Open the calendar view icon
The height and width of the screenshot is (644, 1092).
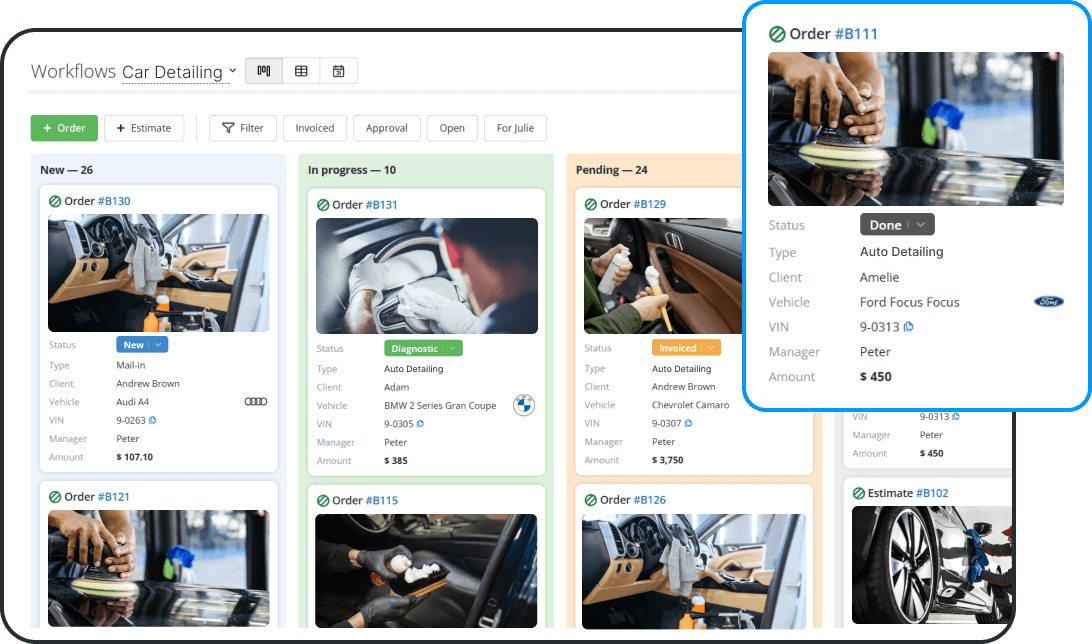pyautogui.click(x=339, y=70)
